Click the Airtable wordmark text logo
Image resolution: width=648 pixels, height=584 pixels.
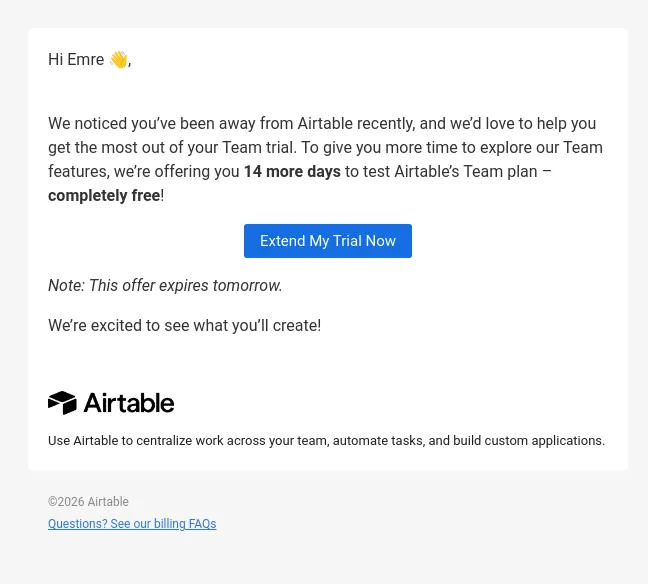pos(129,403)
